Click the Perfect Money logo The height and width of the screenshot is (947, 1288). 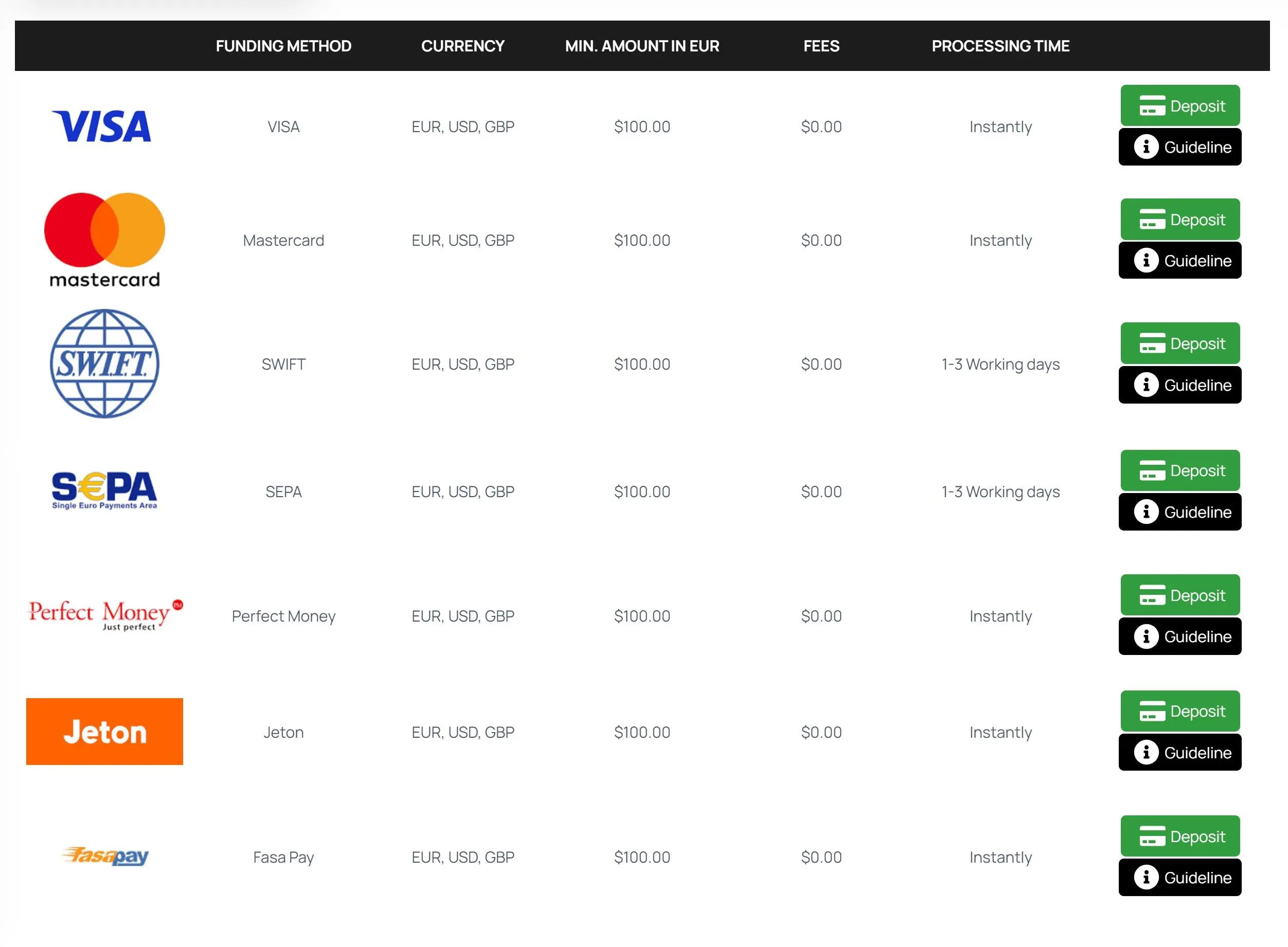[105, 615]
